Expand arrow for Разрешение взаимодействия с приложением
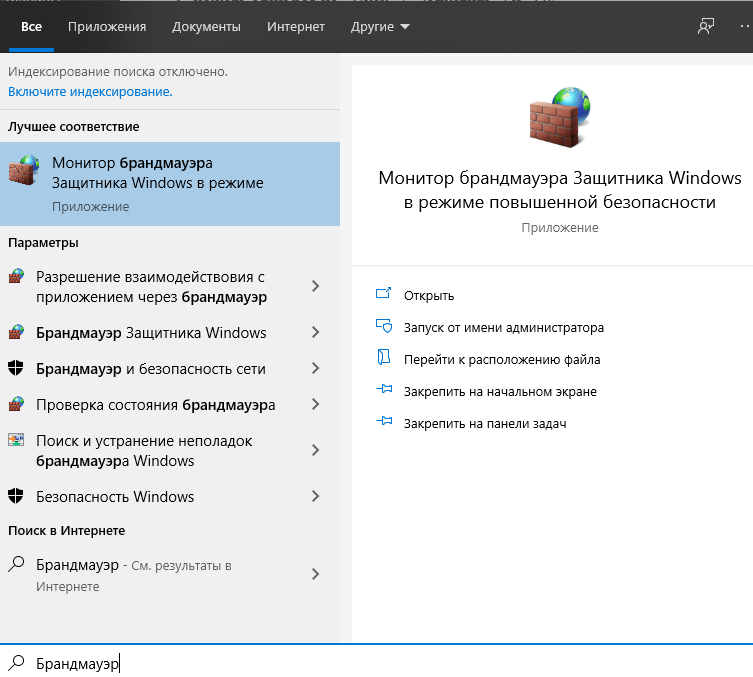 pos(315,286)
